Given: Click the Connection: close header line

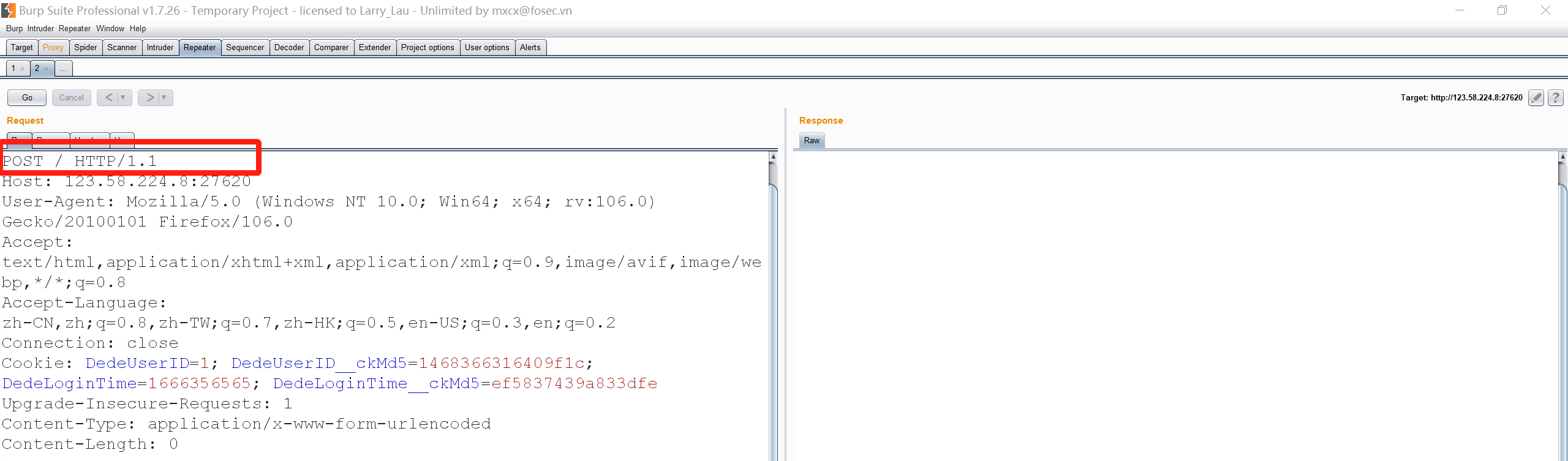Looking at the screenshot, I should [x=90, y=343].
